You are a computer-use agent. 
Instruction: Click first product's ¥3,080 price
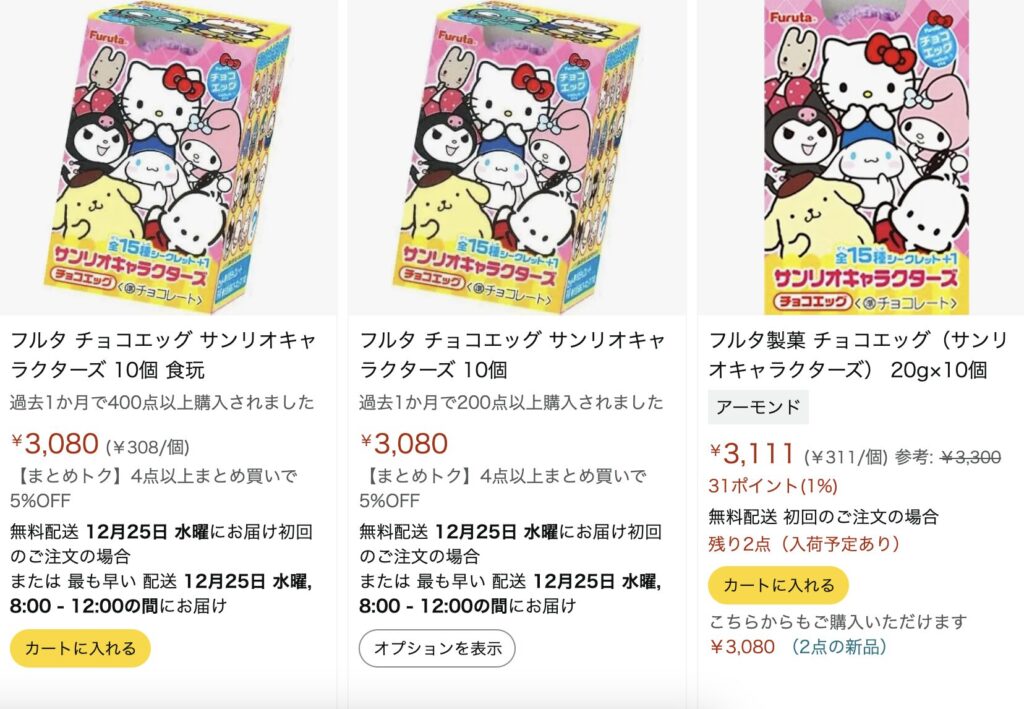pyautogui.click(x=55, y=444)
